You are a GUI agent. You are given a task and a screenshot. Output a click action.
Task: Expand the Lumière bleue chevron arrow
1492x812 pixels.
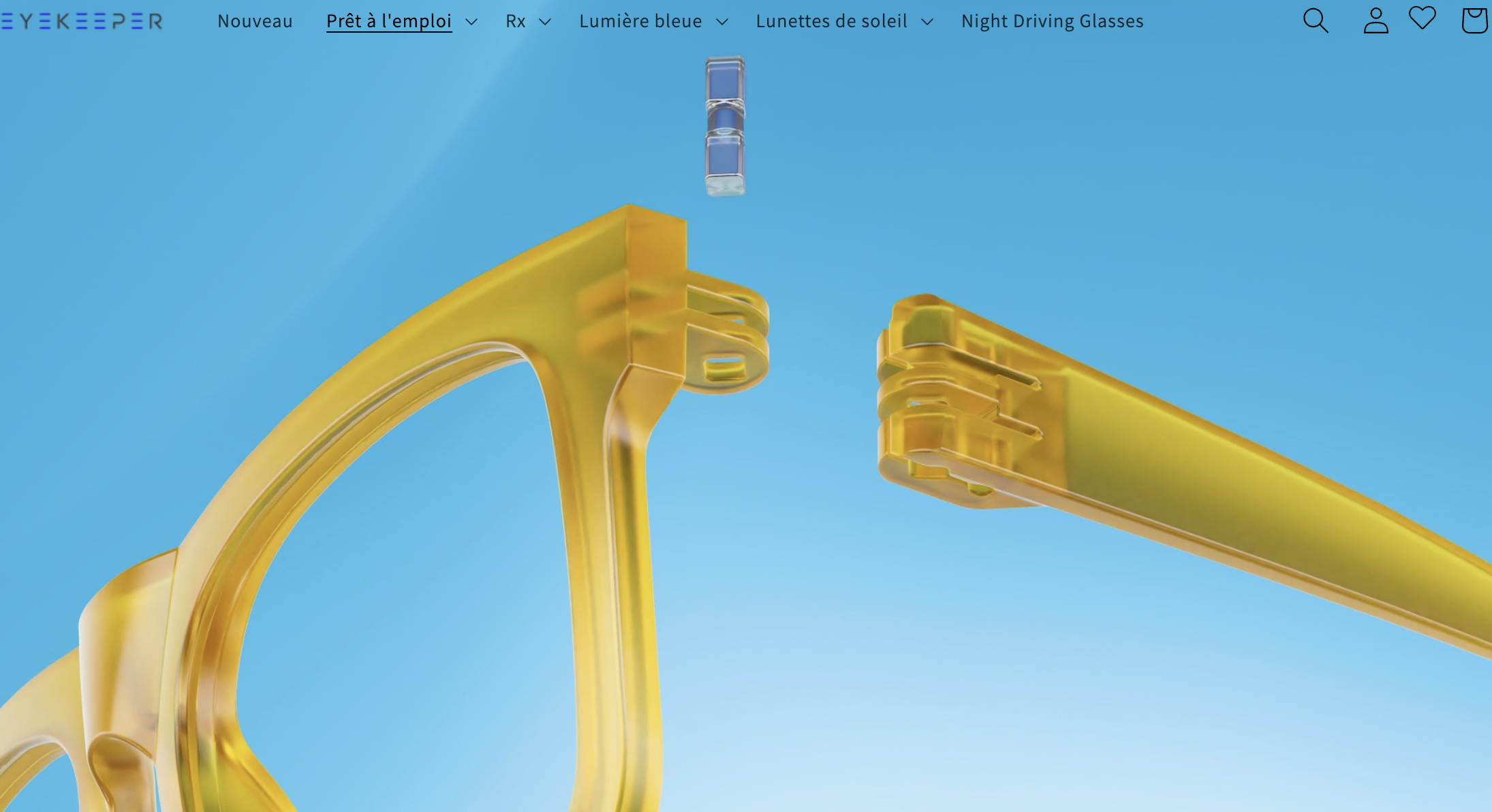tap(722, 22)
